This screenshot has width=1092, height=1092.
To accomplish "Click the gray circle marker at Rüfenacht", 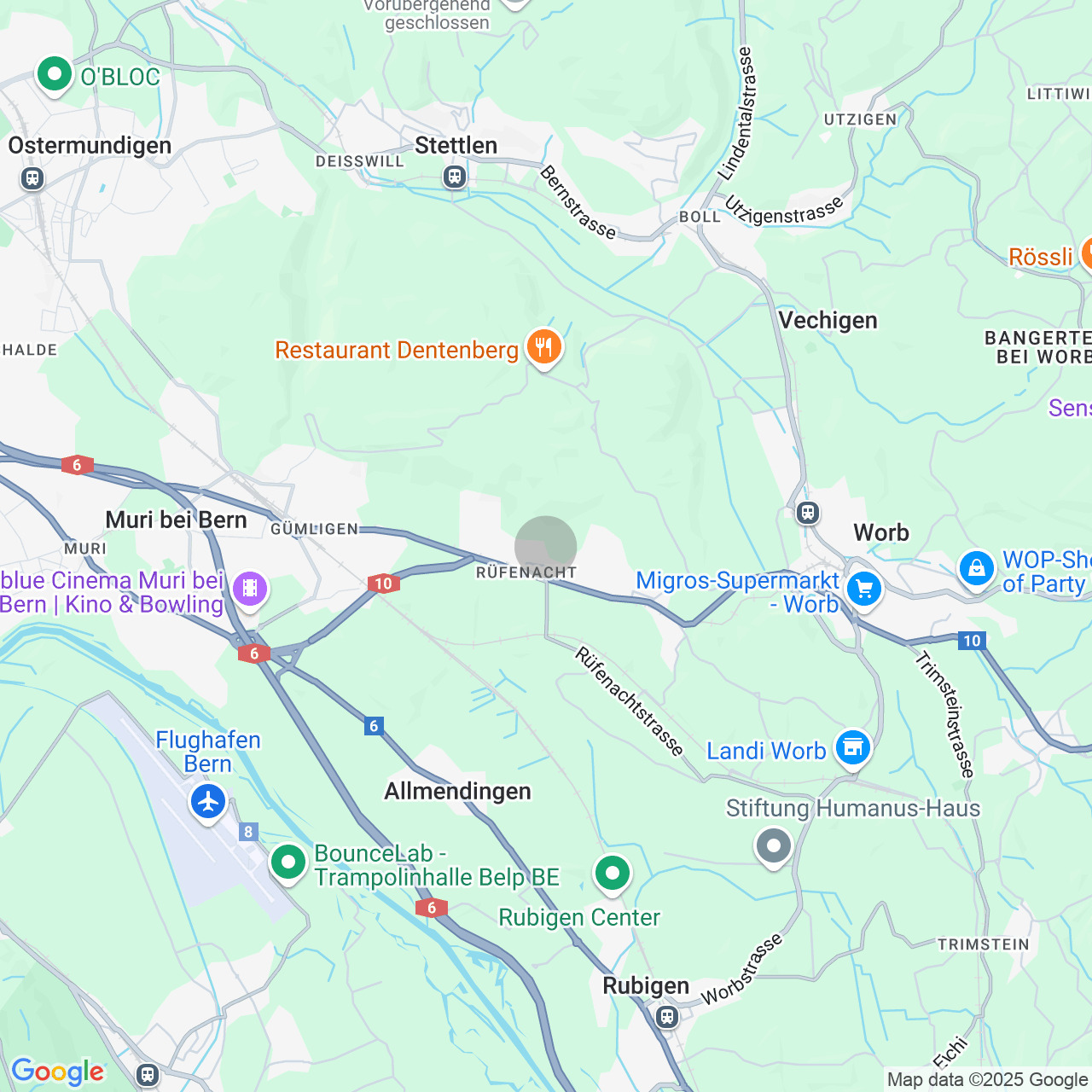I will point(546,547).
